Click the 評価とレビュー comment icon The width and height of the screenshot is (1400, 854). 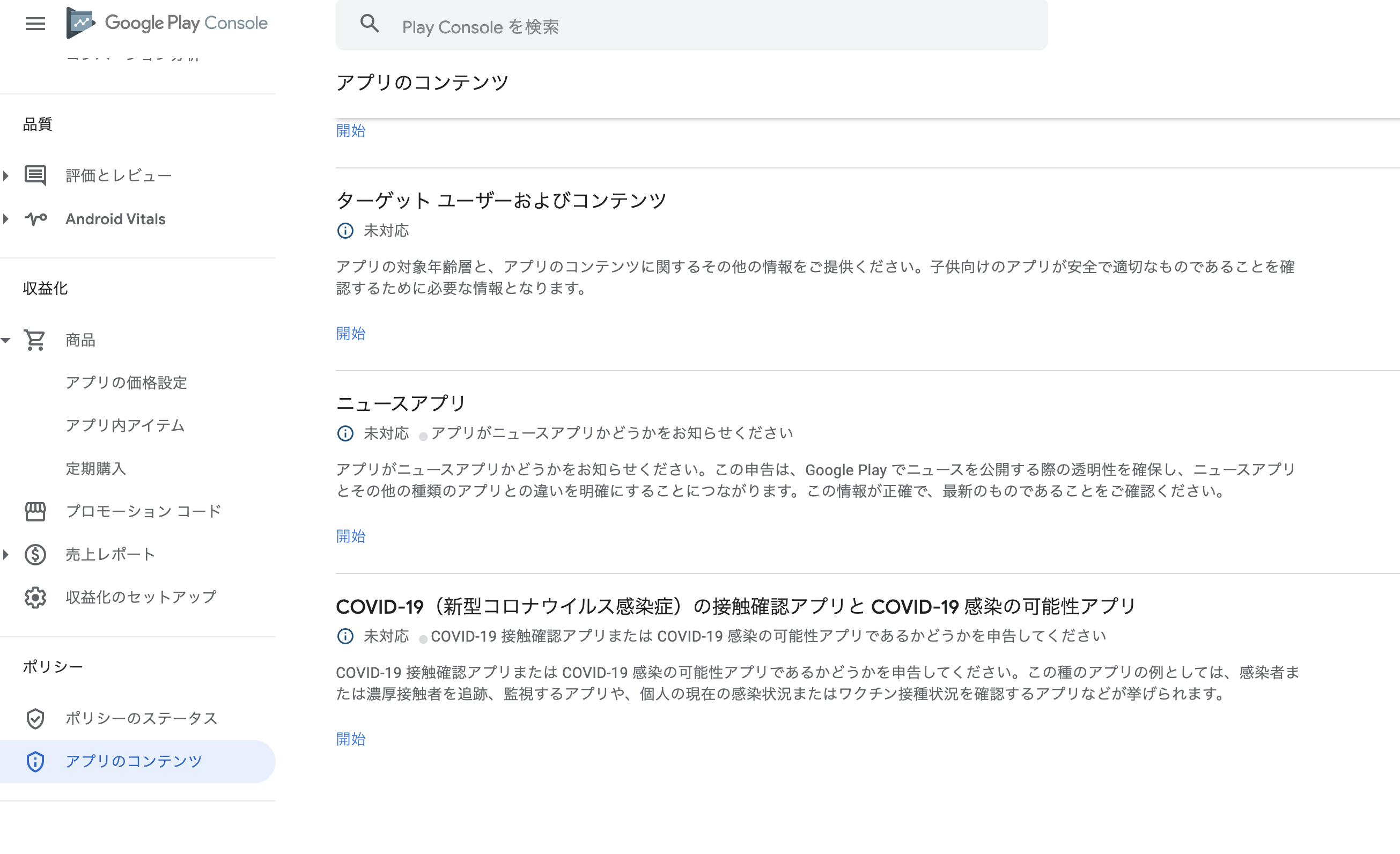(x=35, y=175)
